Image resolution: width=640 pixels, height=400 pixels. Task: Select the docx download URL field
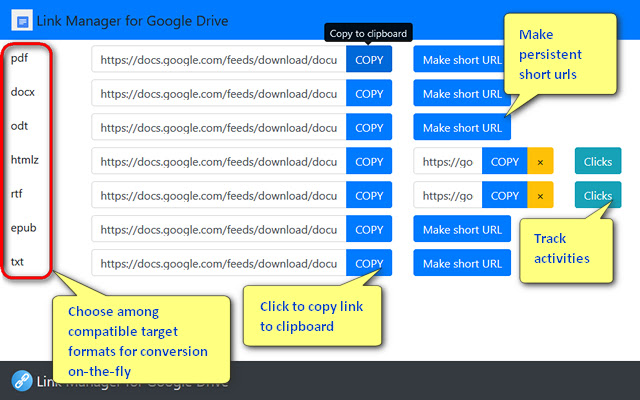(x=219, y=93)
